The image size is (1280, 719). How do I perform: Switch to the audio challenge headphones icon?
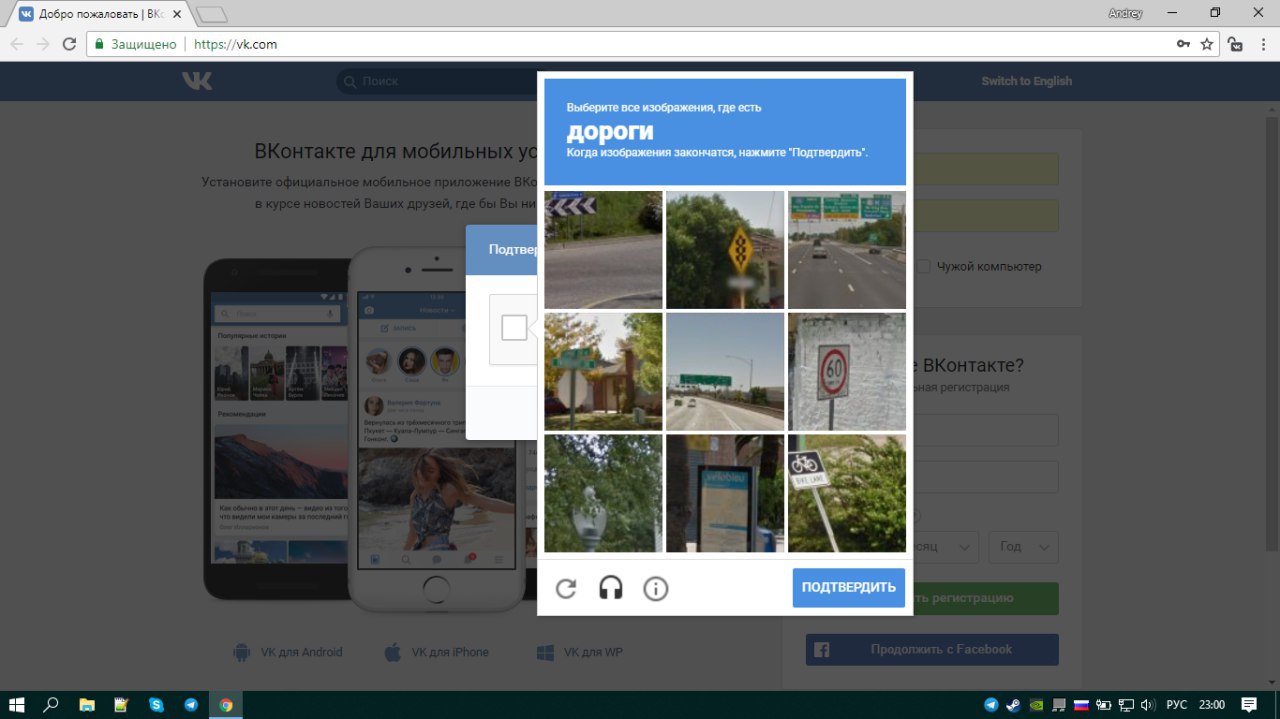610,588
